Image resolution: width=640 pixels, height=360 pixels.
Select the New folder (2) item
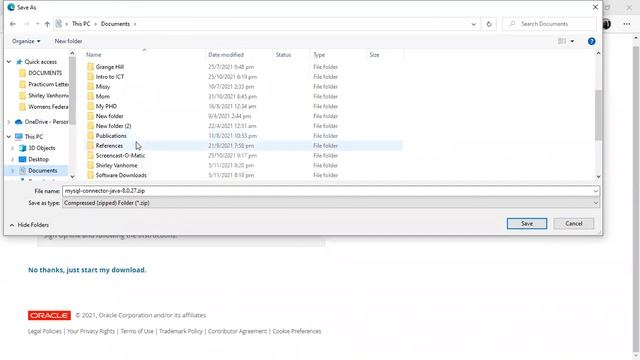click(113, 126)
